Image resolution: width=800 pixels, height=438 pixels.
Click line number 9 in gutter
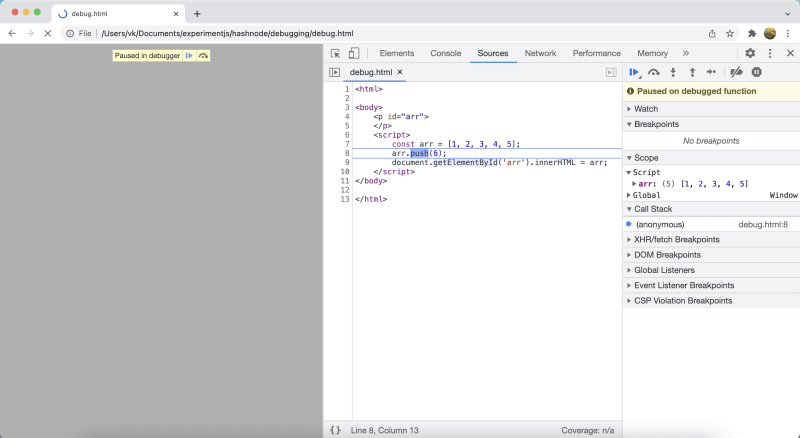347,162
